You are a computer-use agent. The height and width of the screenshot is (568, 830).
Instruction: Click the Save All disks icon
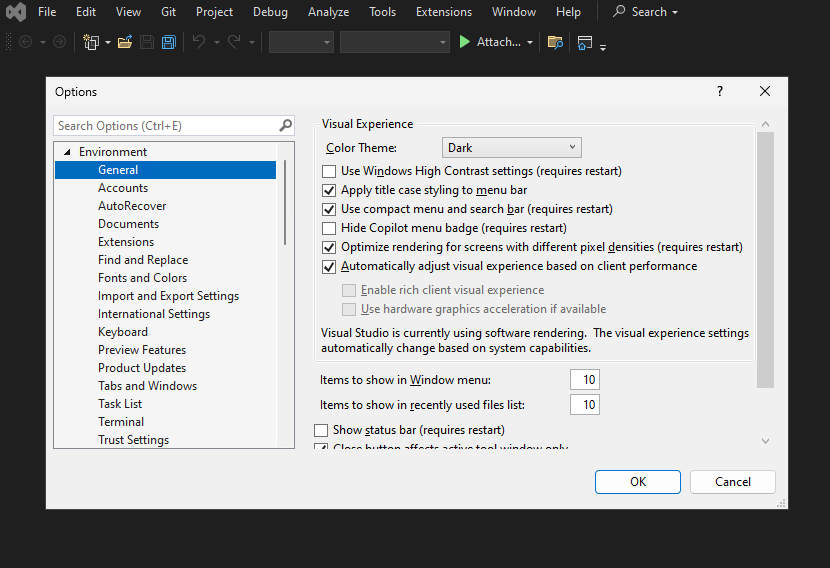click(x=168, y=42)
